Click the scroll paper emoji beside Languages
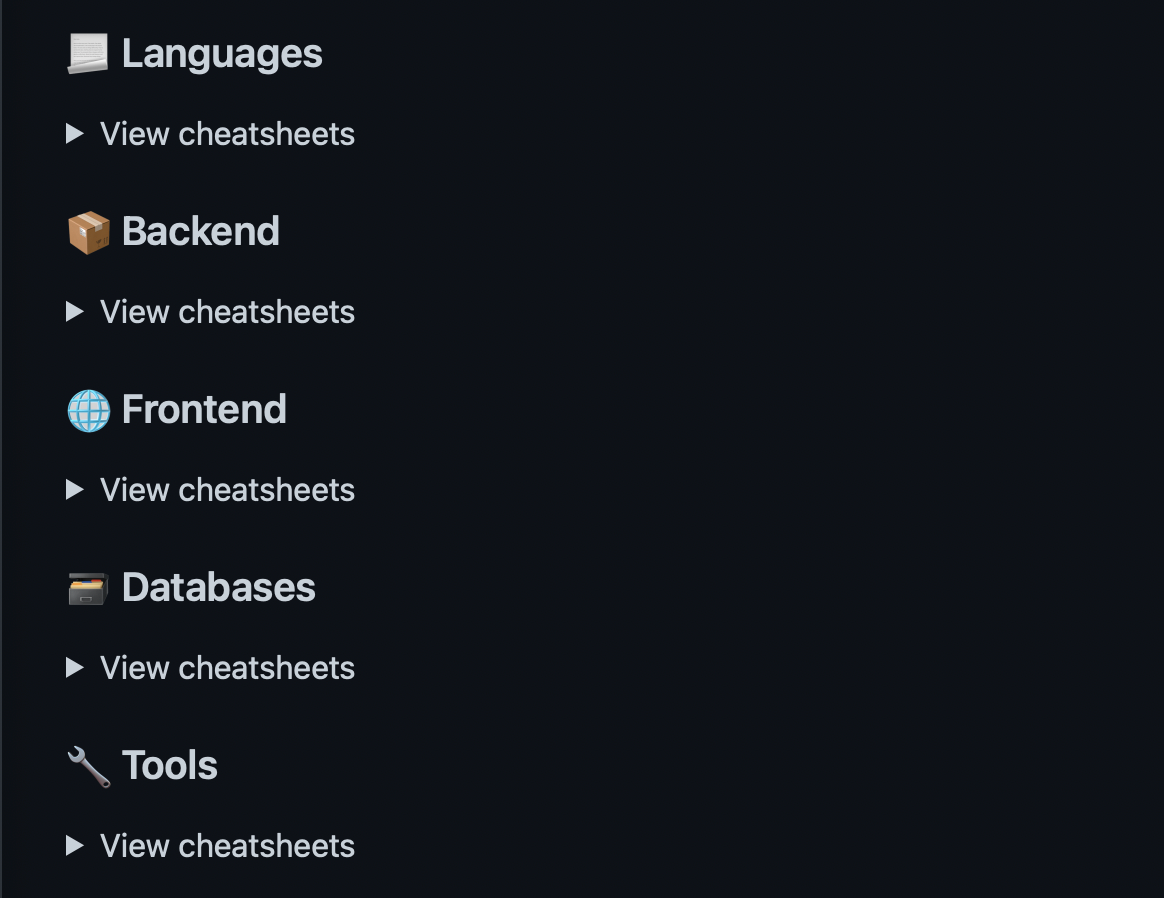 pos(88,54)
